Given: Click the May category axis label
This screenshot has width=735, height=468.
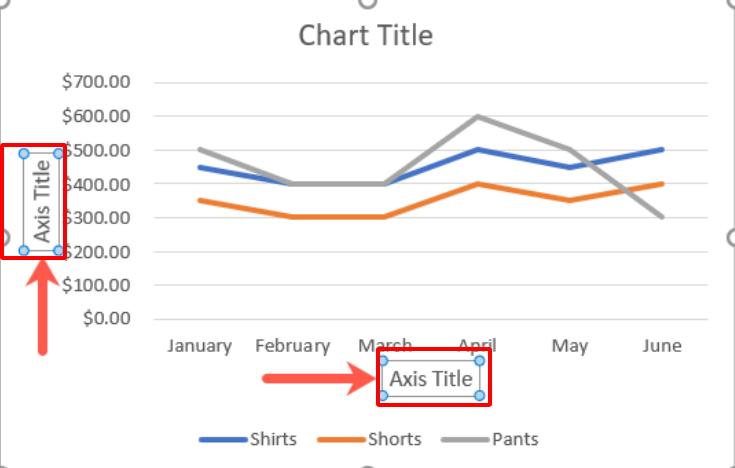Looking at the screenshot, I should click(x=570, y=346).
